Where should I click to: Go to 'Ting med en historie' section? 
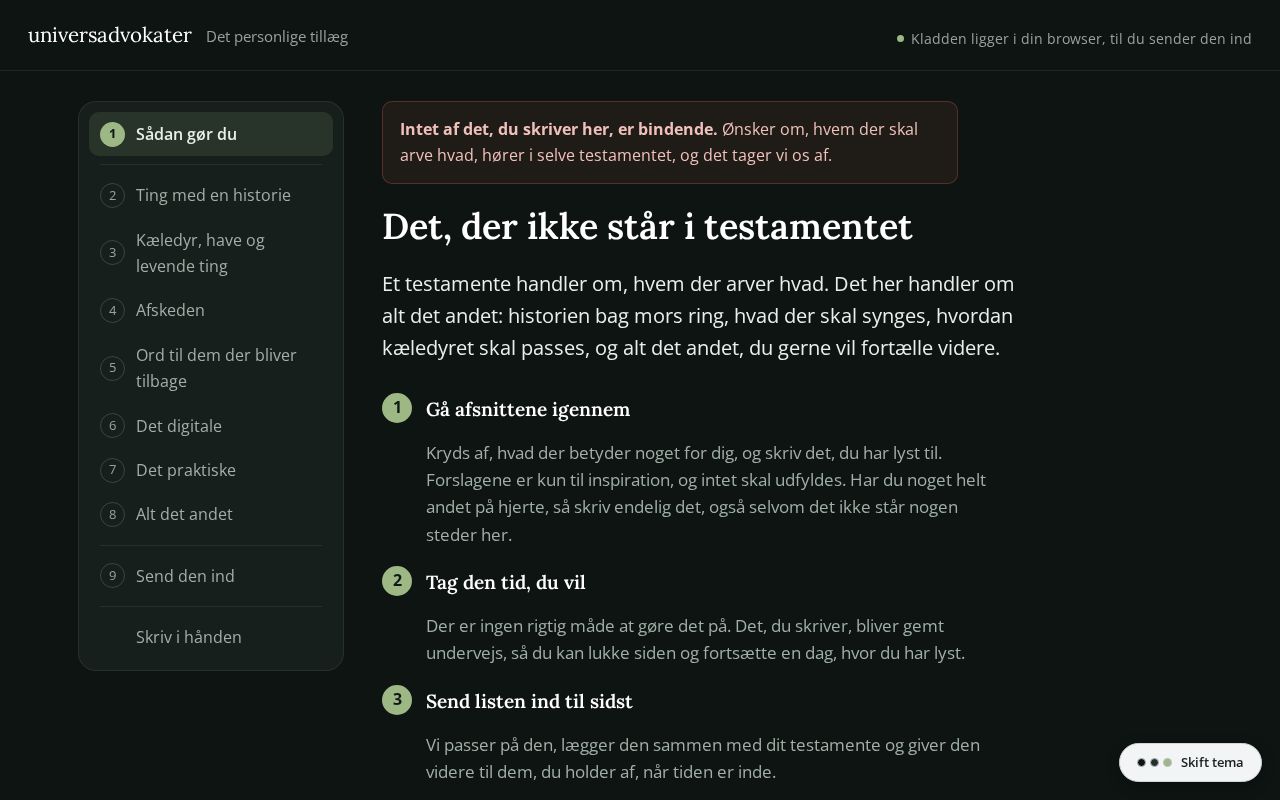(211, 195)
